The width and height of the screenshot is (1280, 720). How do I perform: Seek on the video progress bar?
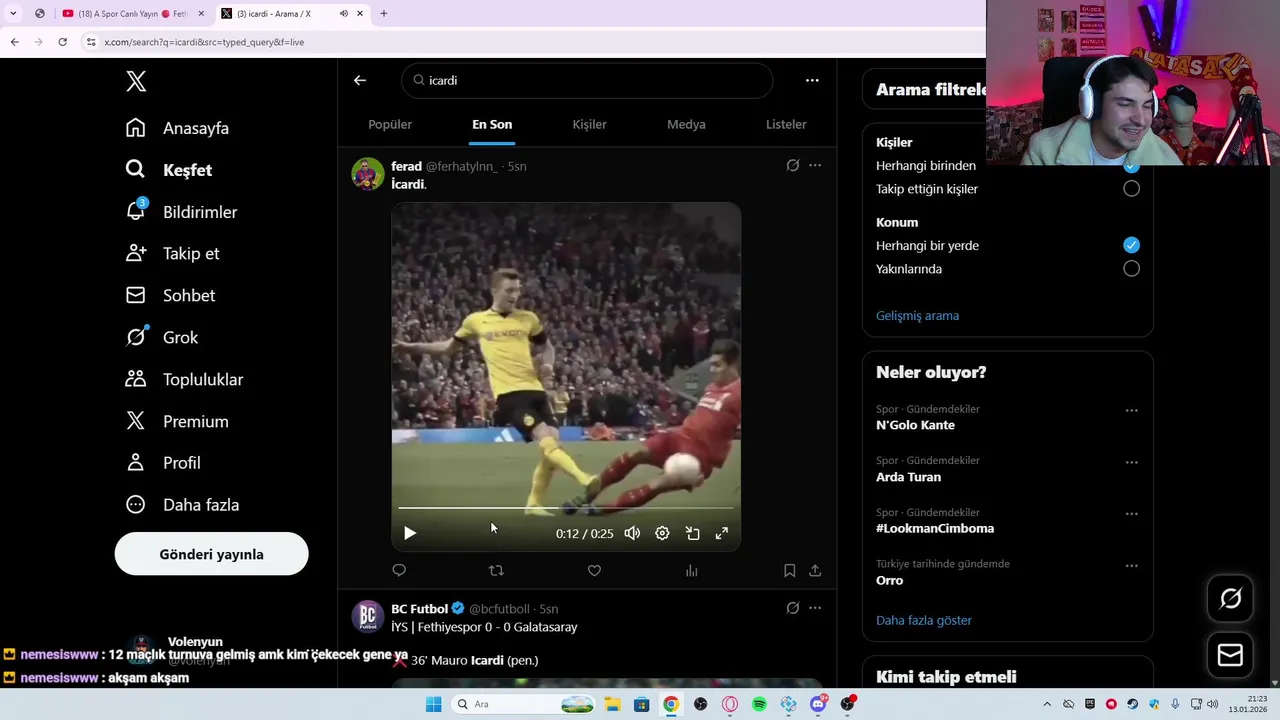[x=565, y=508]
